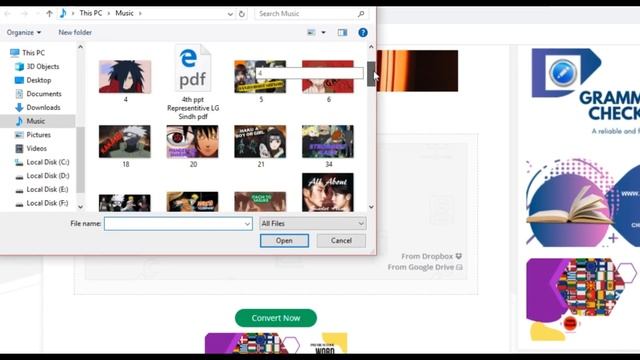This screenshot has height=360, width=640.
Task: Click the flags hexagon ad banner
Action: (582, 299)
